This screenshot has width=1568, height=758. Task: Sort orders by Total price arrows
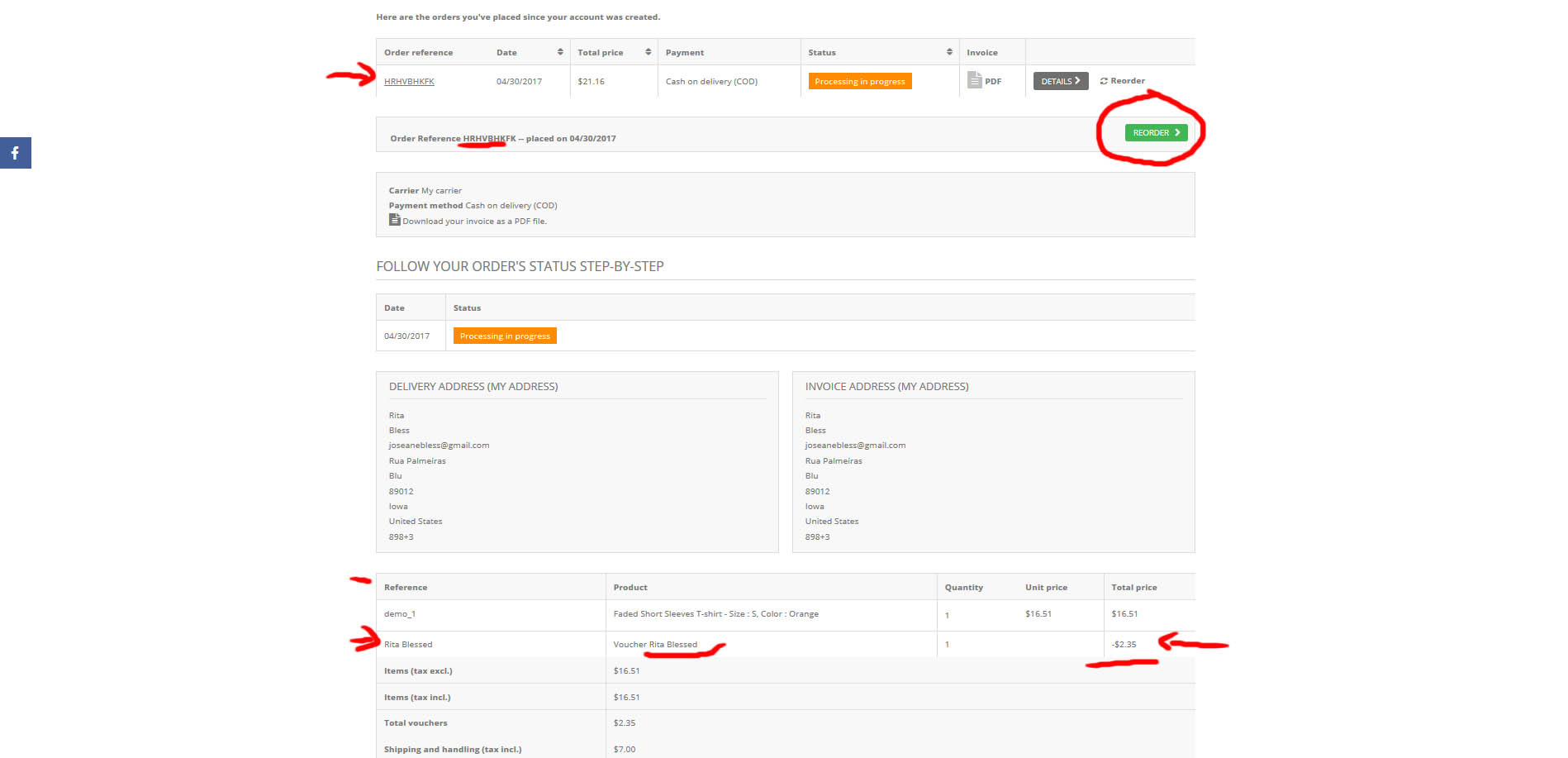coord(649,52)
